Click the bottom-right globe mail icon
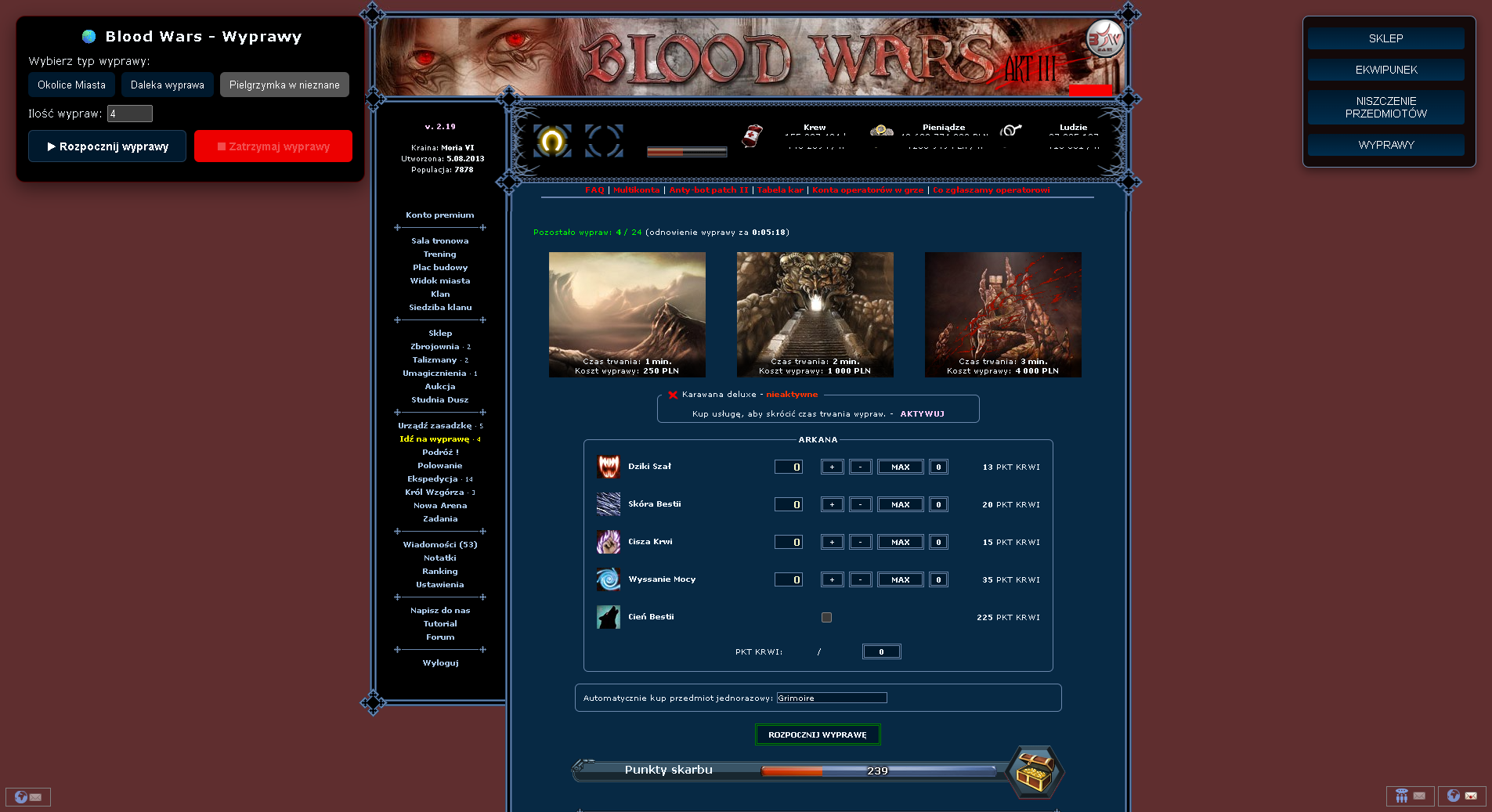This screenshot has height=812, width=1492. click(1462, 796)
